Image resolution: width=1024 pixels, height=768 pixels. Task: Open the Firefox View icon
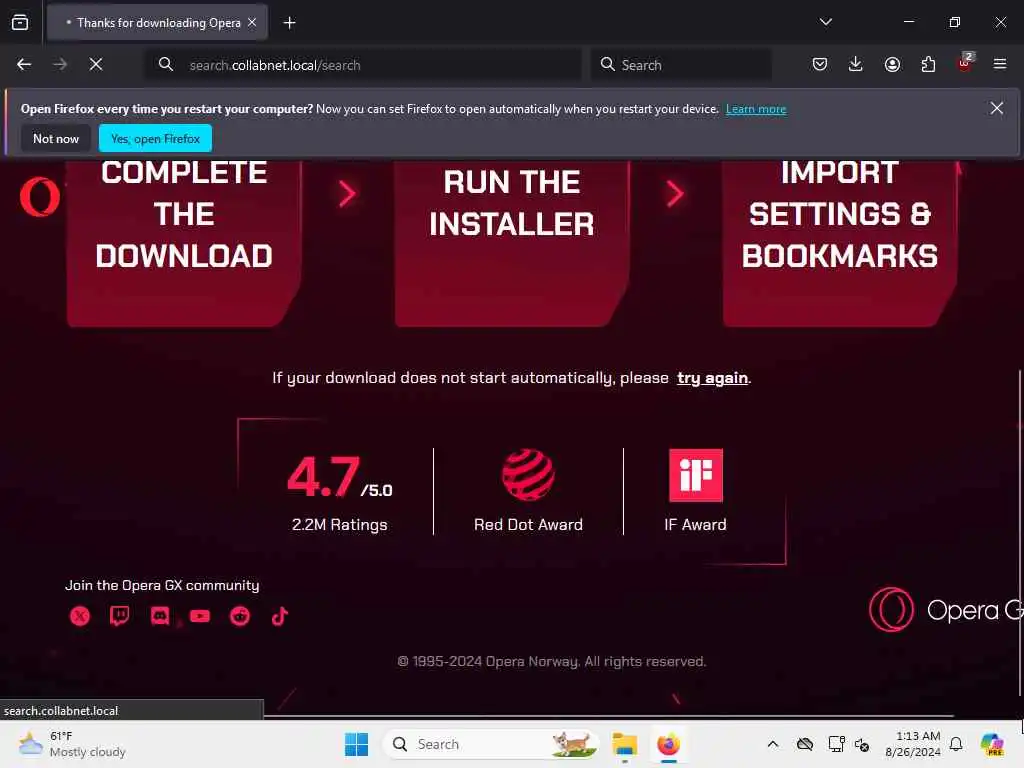20,23
